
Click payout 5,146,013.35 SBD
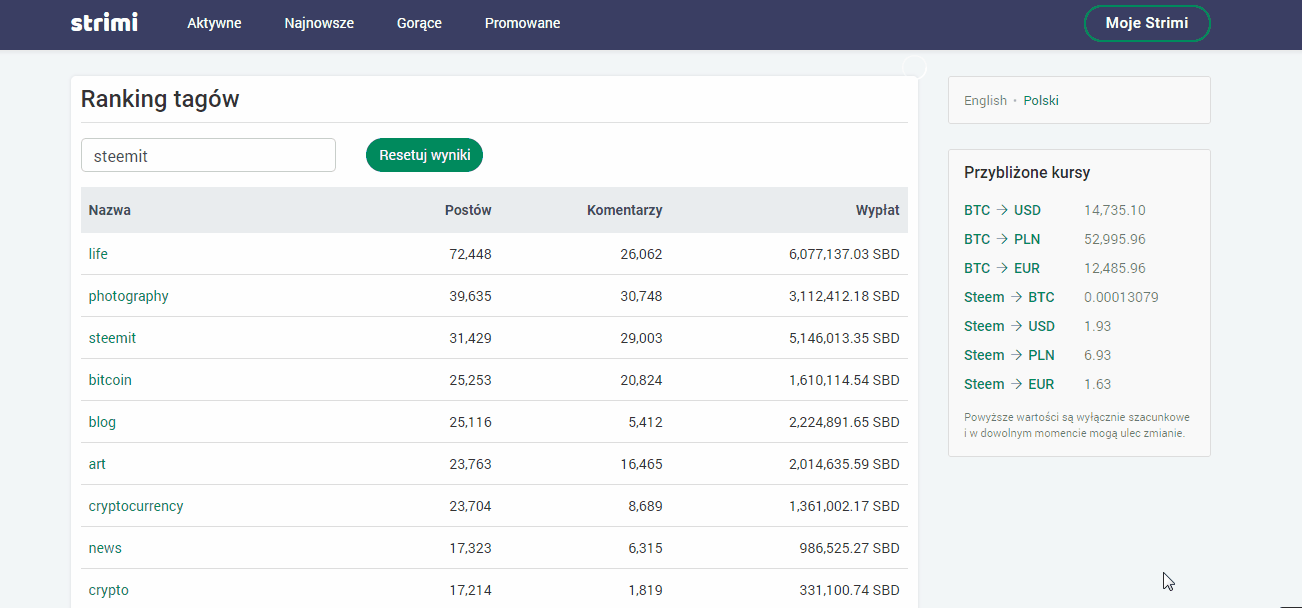(844, 338)
